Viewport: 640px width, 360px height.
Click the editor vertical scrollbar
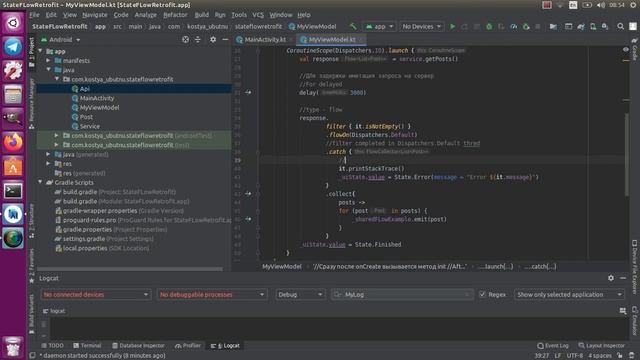point(627,155)
